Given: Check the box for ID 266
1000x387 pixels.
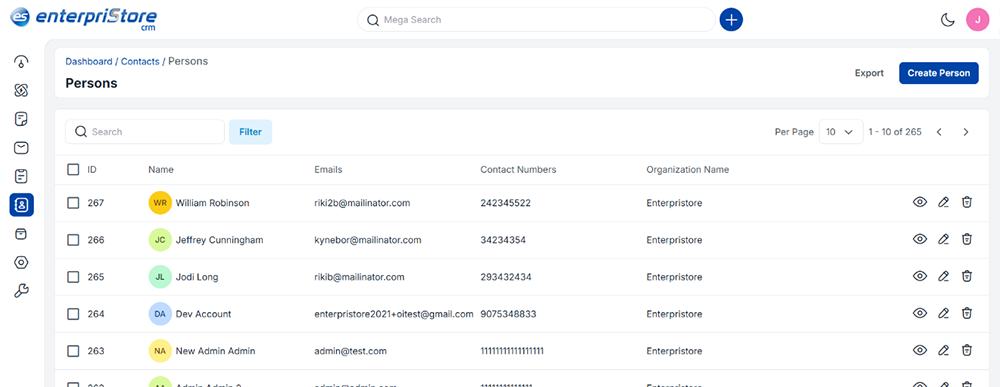Looking at the screenshot, I should [x=73, y=240].
